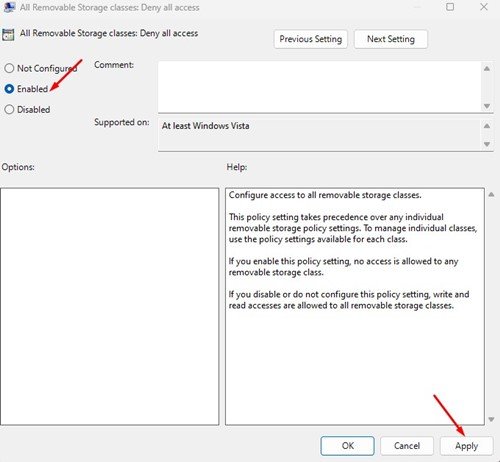Go to the Next Setting
Screen dimensions: 500x462
coord(391,39)
